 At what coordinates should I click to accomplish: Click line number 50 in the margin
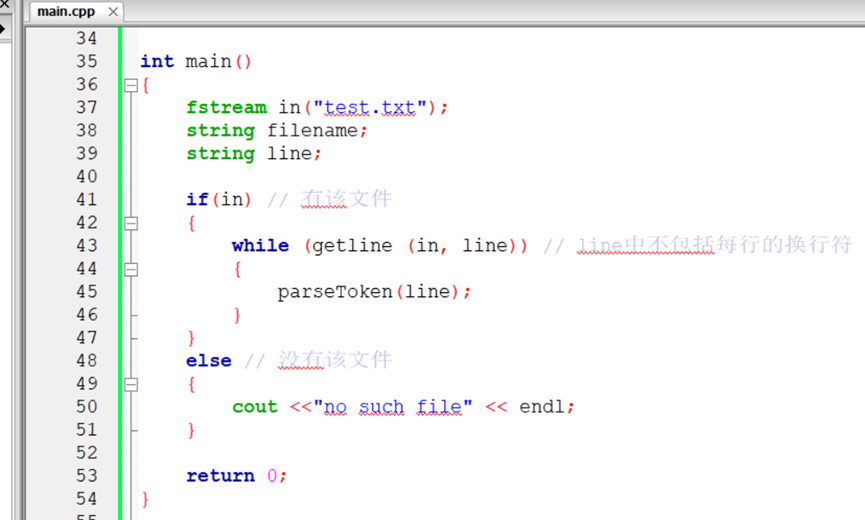[x=87, y=406]
